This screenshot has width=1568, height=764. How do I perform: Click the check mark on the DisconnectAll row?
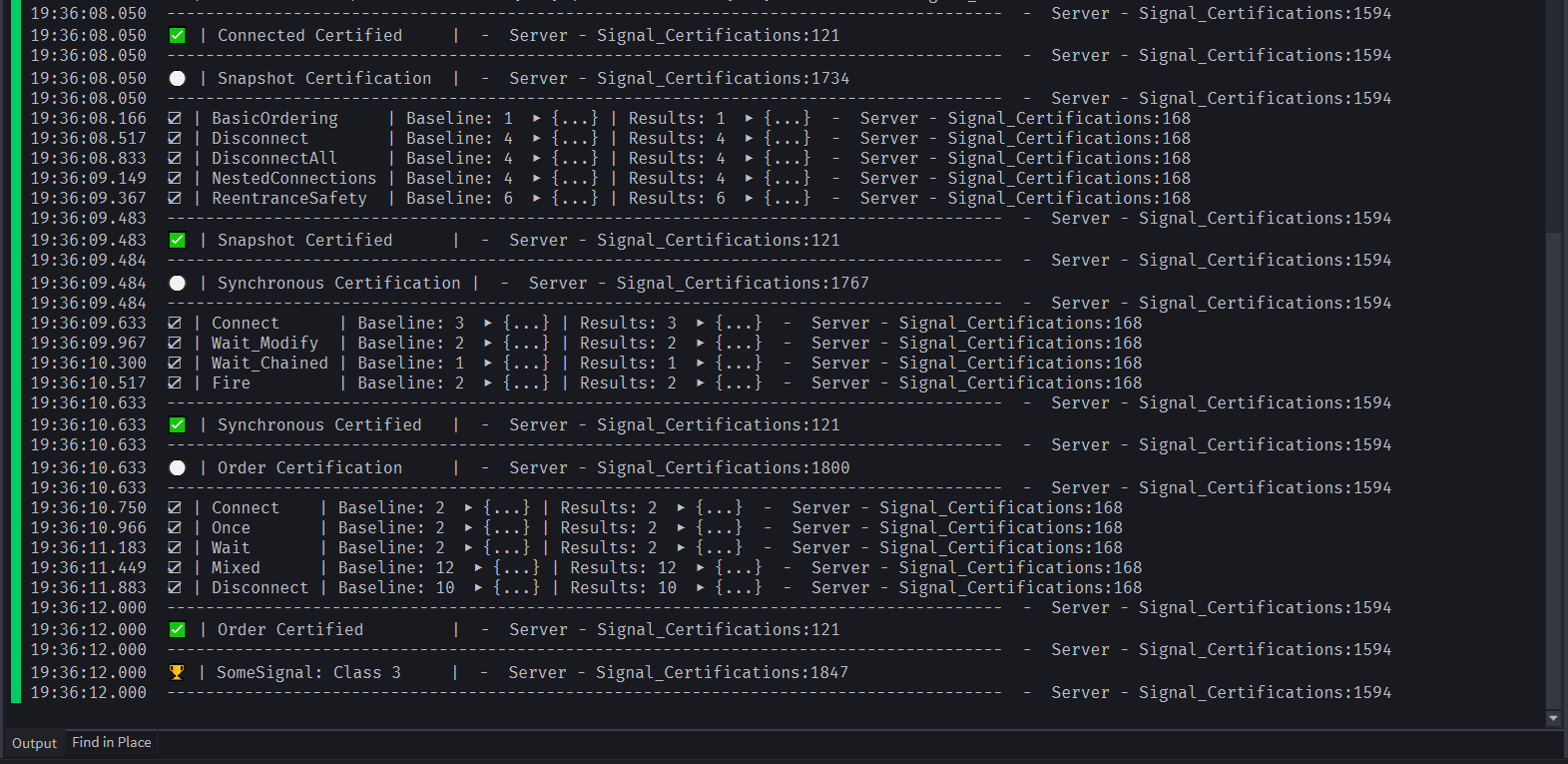tap(175, 158)
